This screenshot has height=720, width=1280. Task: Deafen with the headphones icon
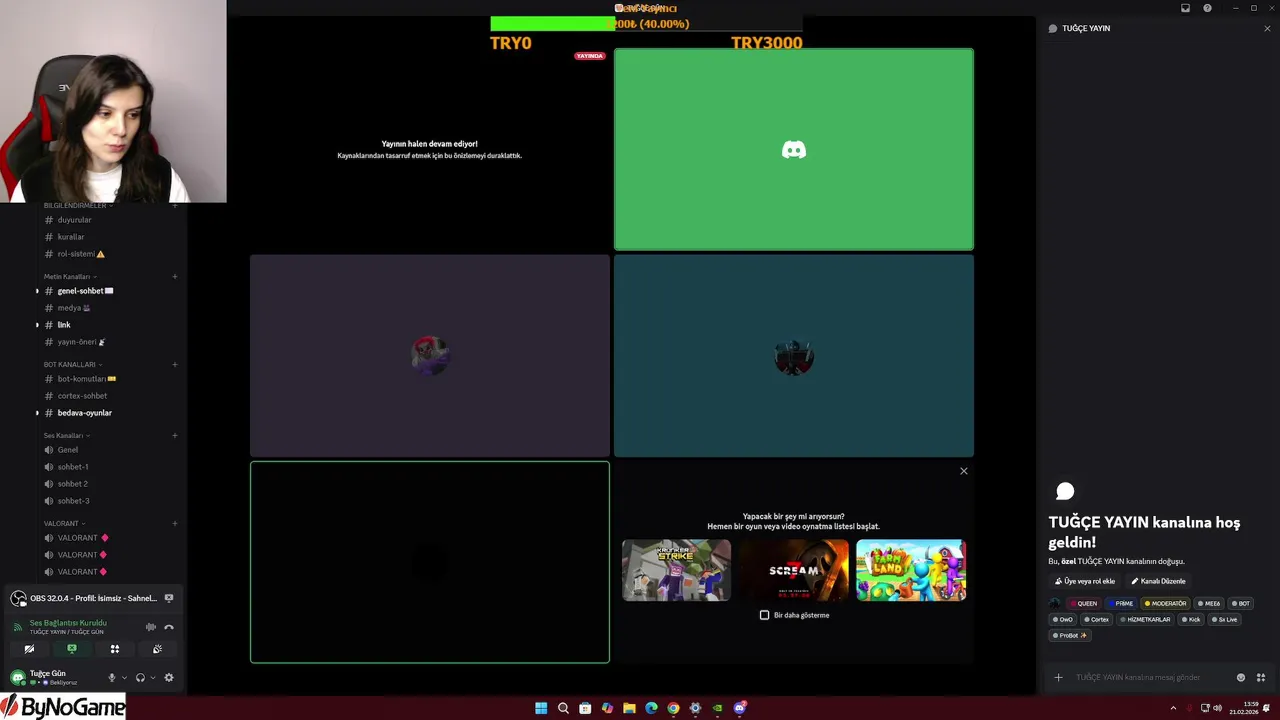point(140,677)
